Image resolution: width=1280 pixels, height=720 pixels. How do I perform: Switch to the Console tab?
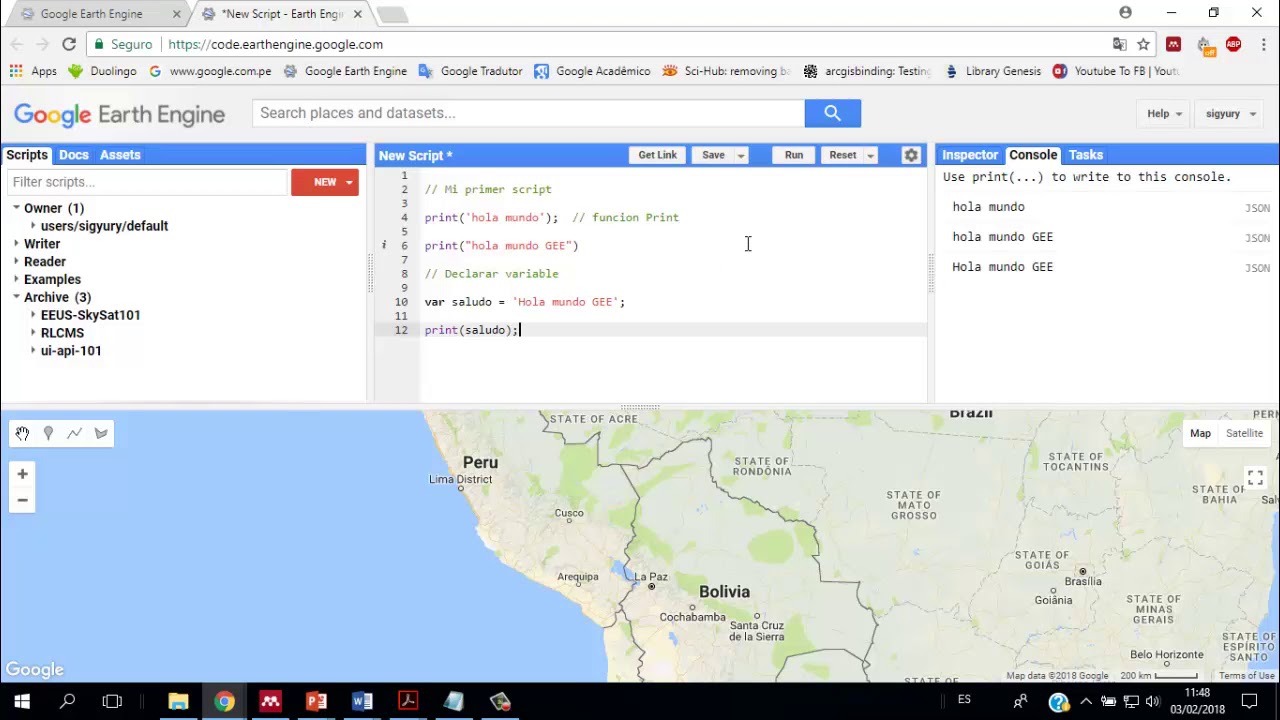coord(1033,155)
